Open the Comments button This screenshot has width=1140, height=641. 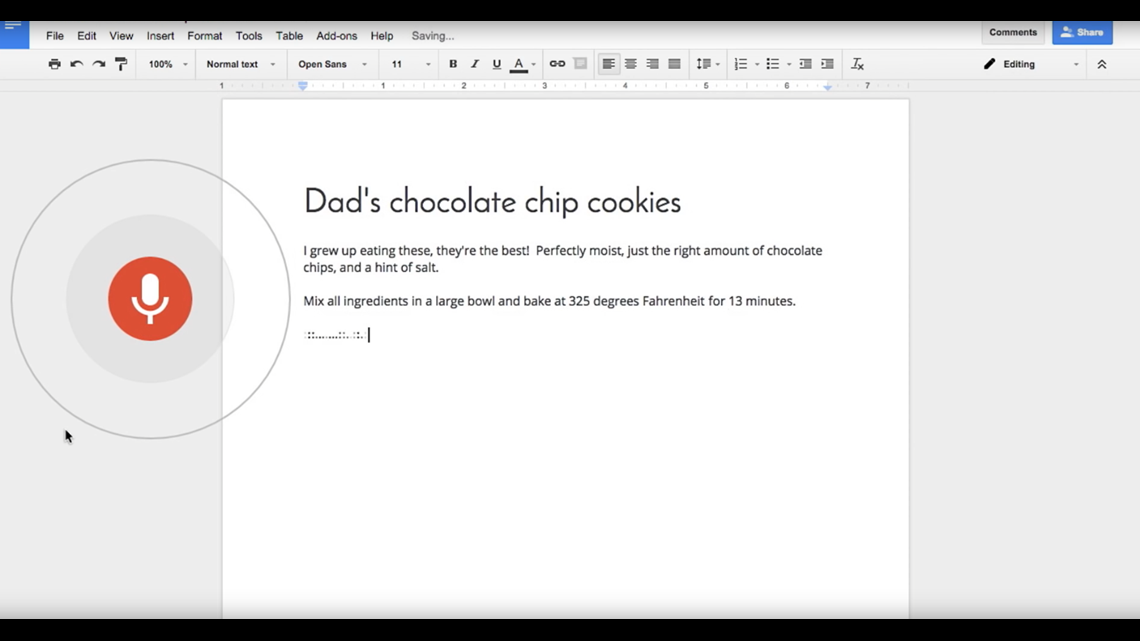coord(1012,32)
